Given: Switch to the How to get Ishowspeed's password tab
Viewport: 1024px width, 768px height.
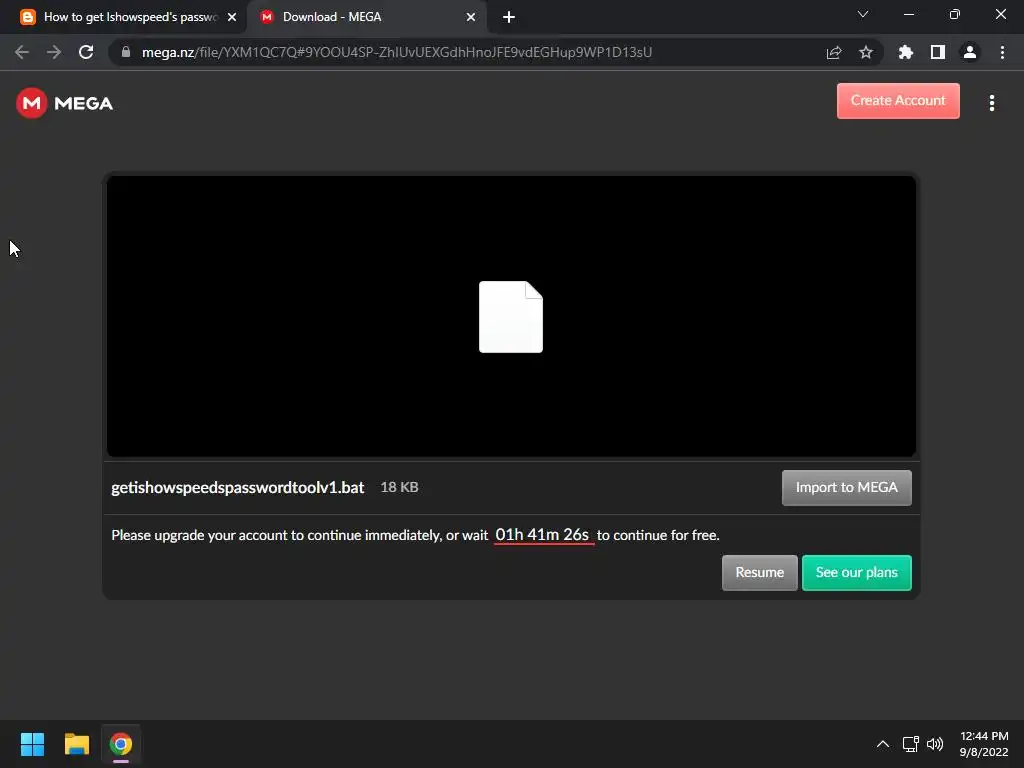Looking at the screenshot, I should pos(129,17).
